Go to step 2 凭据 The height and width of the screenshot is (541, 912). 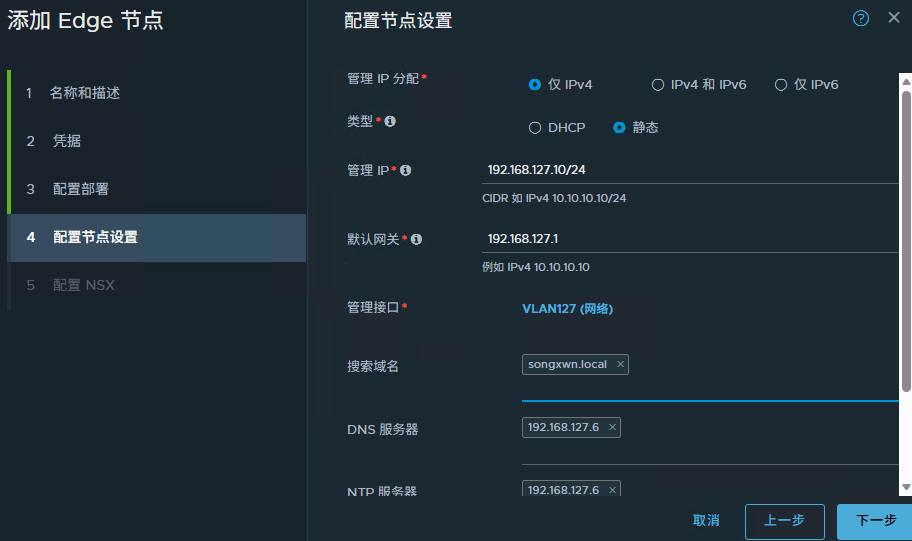click(67, 141)
